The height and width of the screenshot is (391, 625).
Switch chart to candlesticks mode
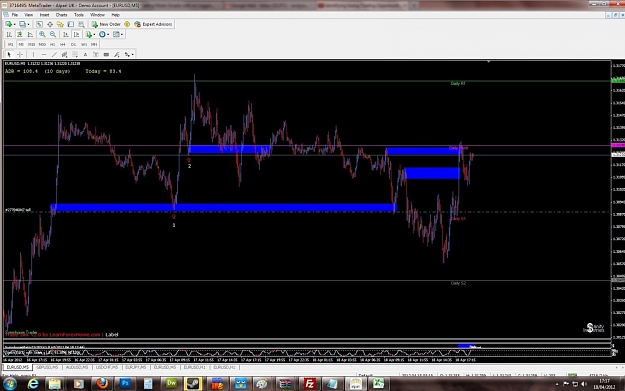tap(20, 34)
